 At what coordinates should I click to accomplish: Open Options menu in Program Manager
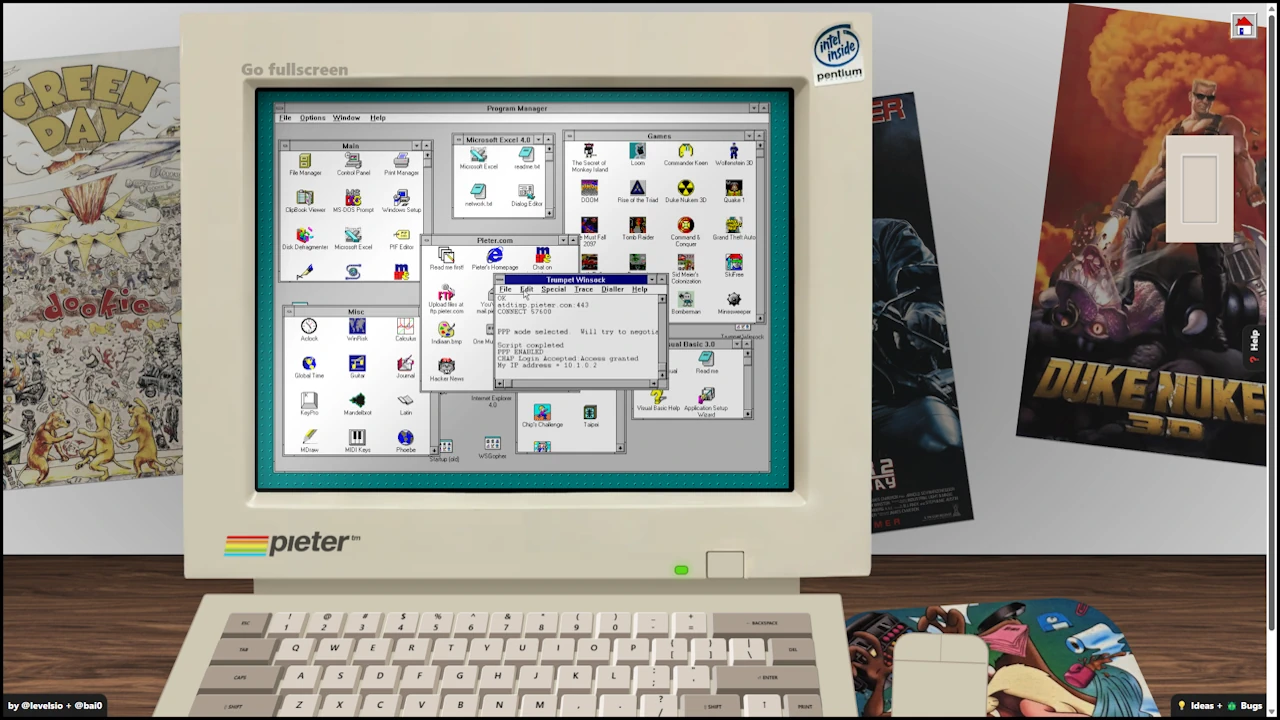(312, 118)
